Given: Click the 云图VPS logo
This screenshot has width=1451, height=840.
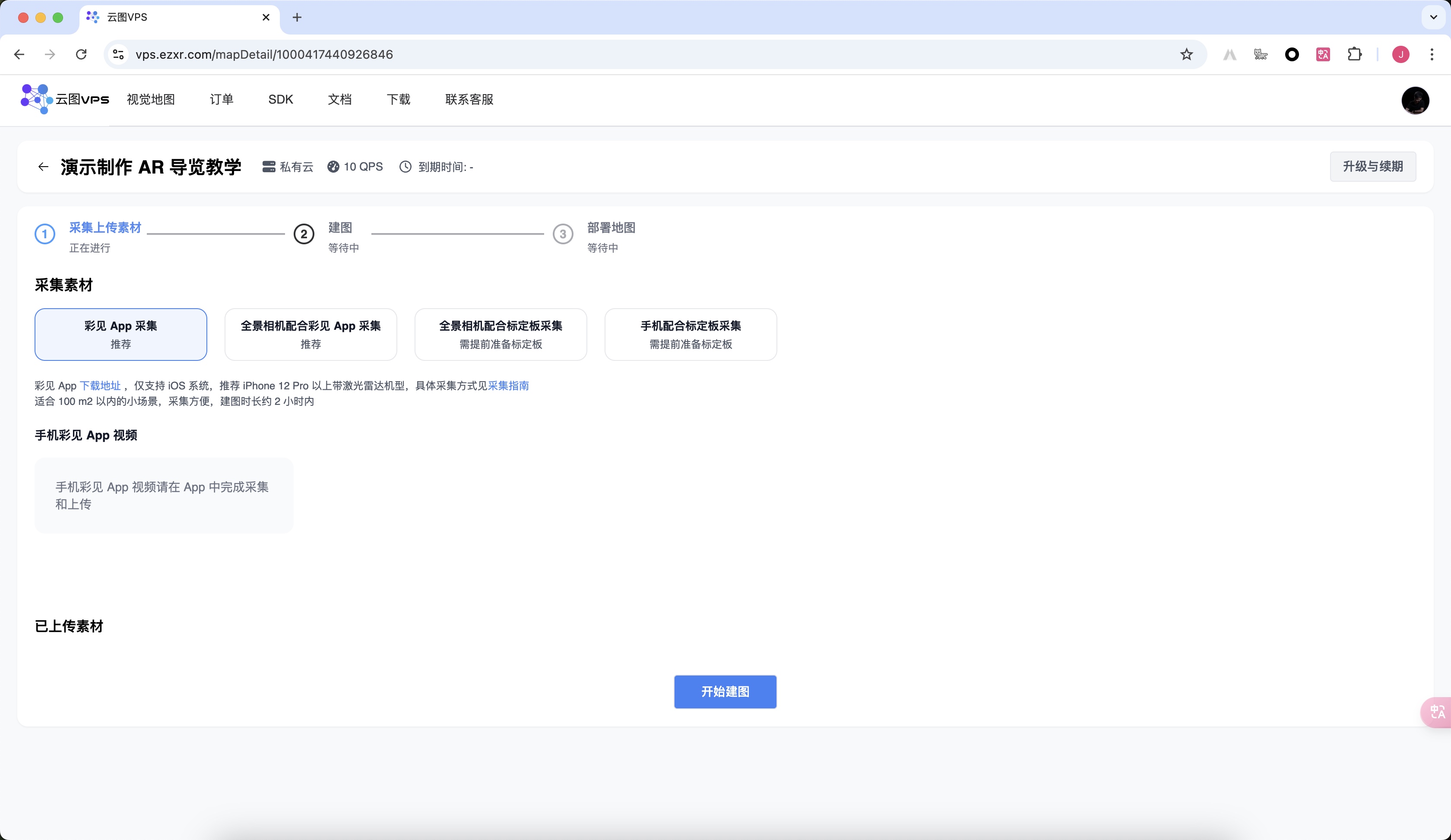Looking at the screenshot, I should (64, 99).
